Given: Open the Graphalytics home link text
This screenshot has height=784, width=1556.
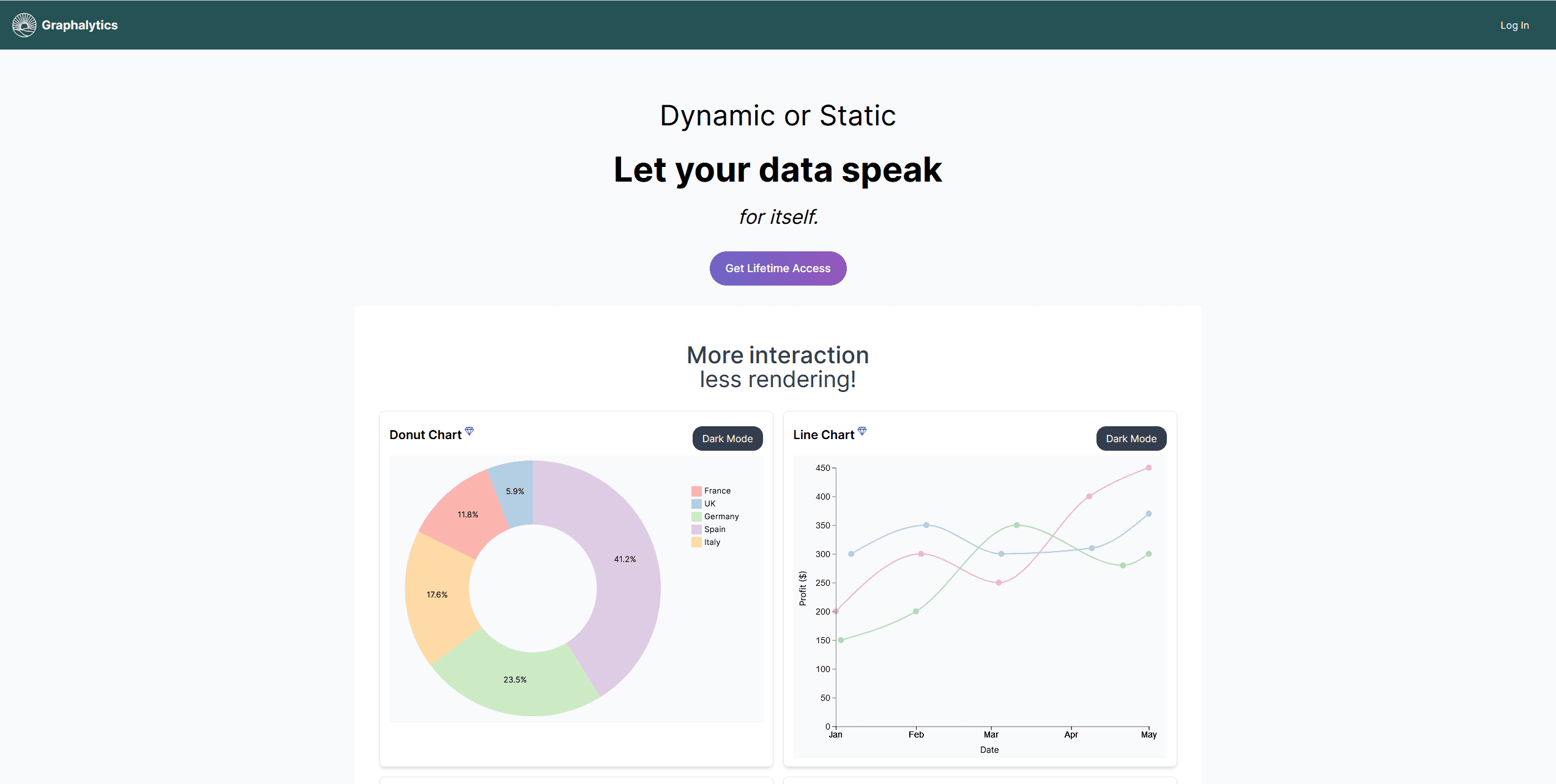Looking at the screenshot, I should point(80,25).
